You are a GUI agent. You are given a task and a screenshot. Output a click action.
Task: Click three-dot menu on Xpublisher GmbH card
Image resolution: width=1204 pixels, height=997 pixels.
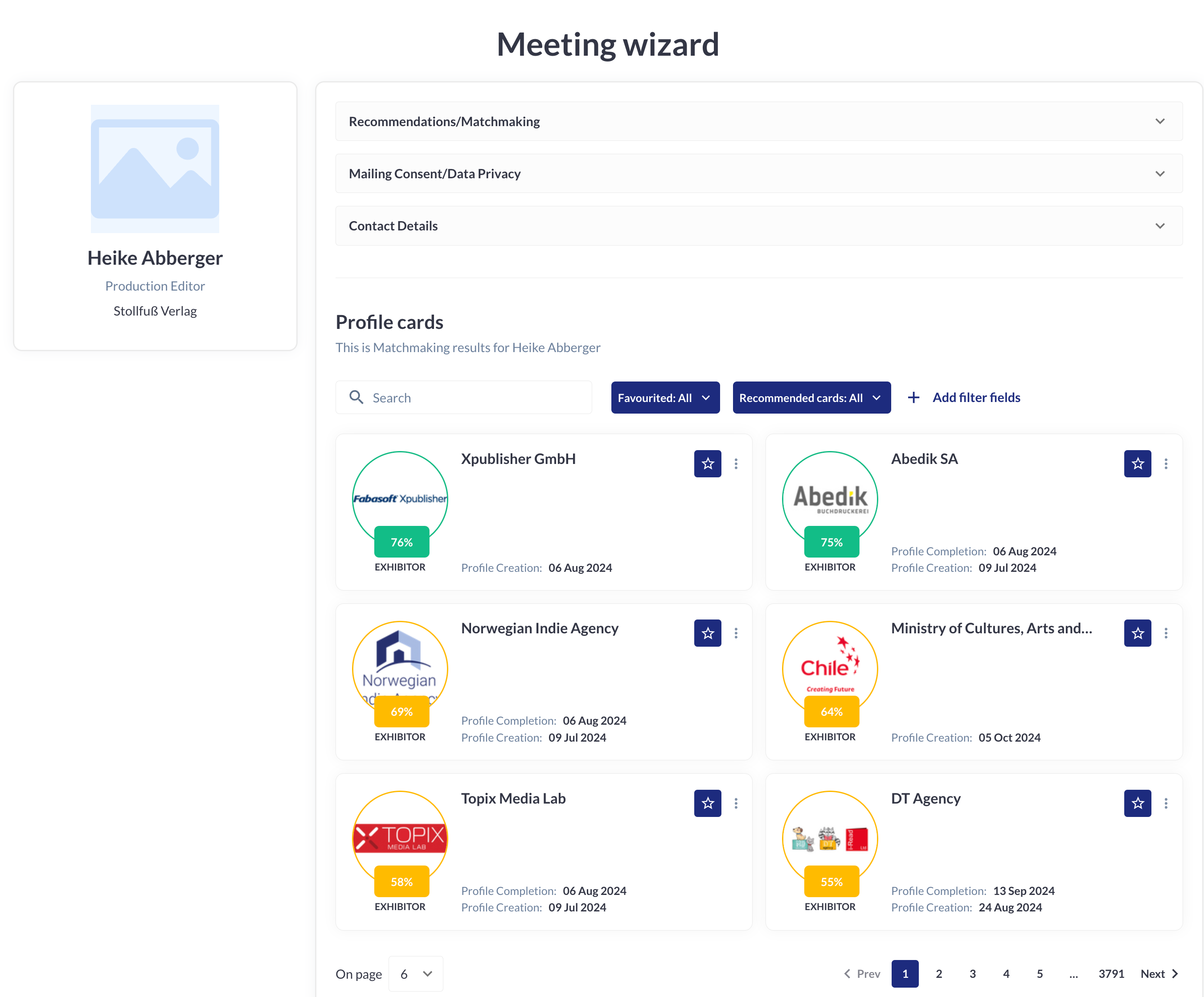[736, 463]
